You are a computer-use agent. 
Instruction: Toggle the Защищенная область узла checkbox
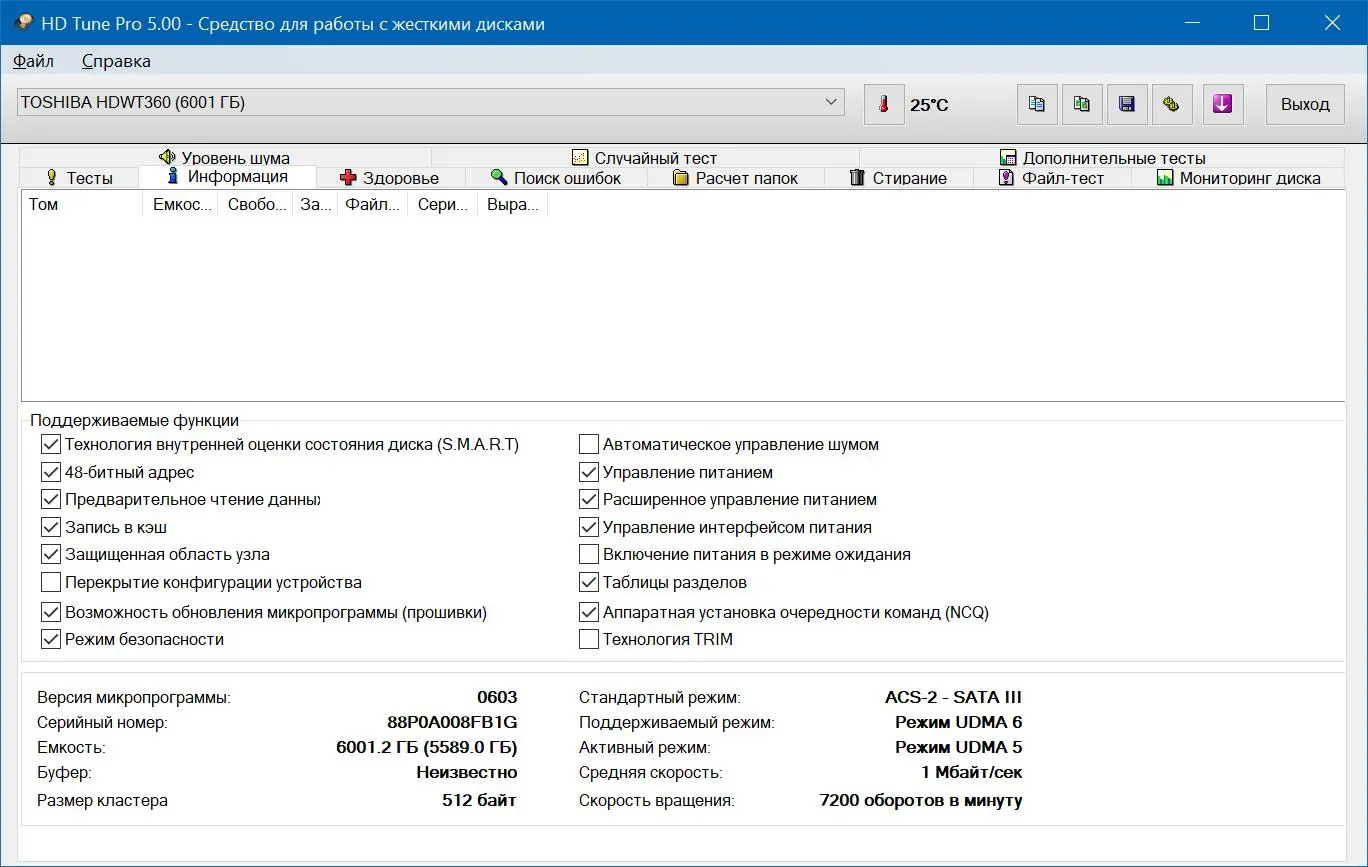(51, 554)
